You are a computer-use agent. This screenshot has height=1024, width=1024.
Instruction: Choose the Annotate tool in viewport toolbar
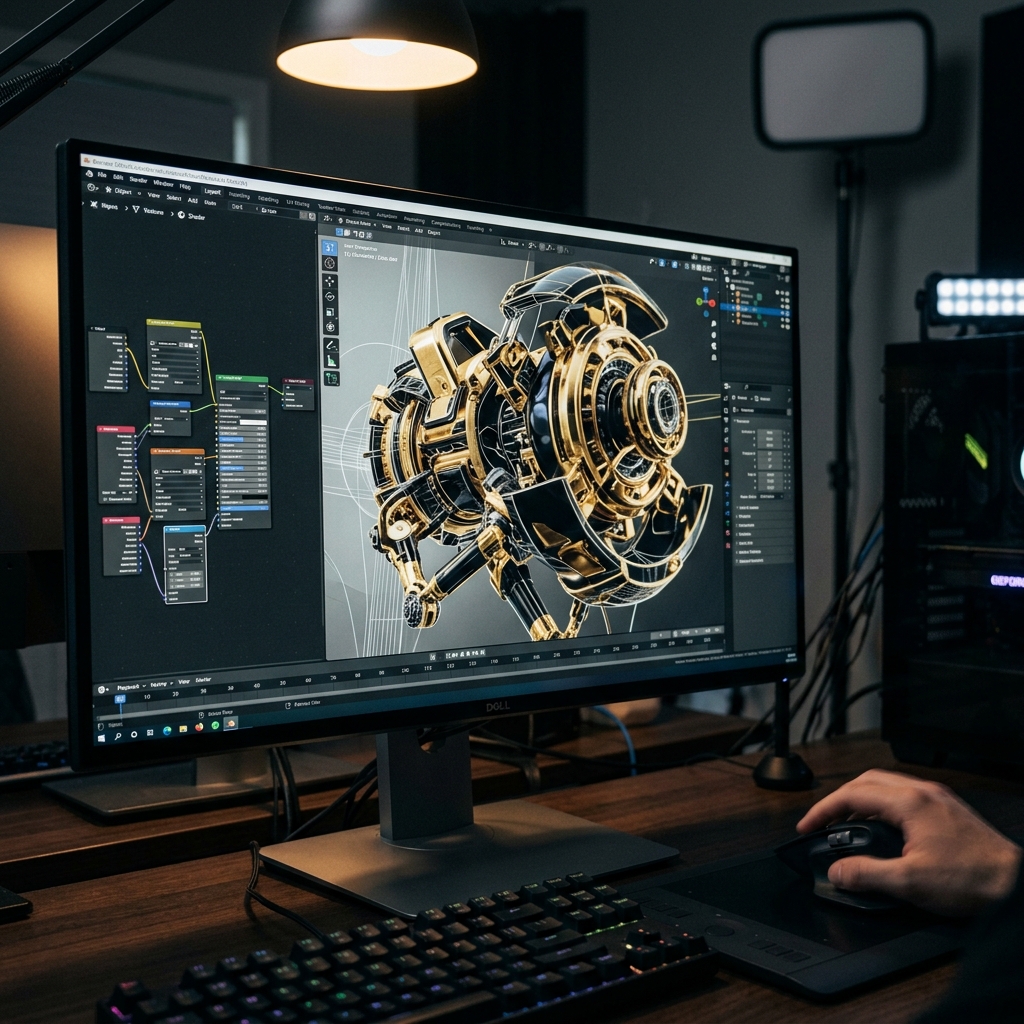tap(330, 344)
